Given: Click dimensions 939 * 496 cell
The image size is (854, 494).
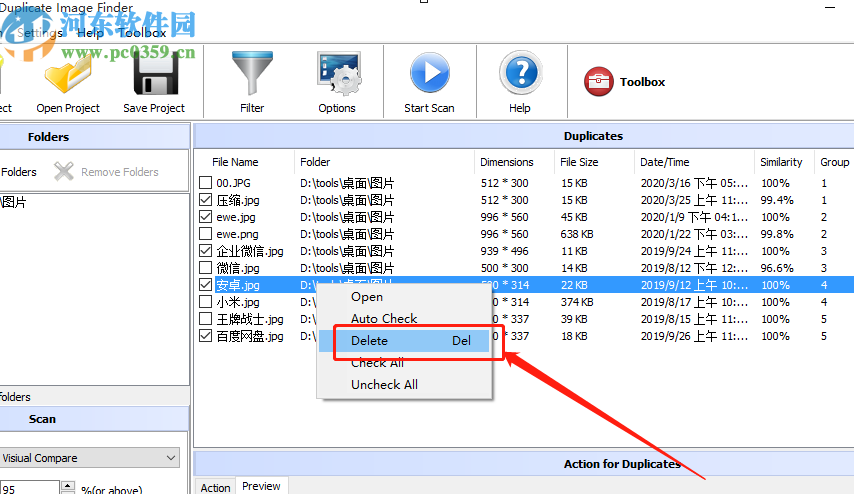Looking at the screenshot, I should coord(504,251).
